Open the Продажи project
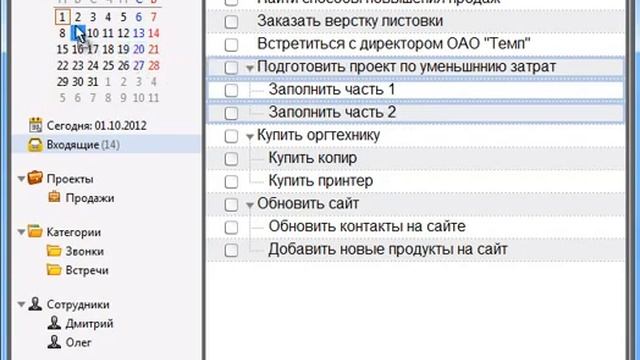 [90, 198]
